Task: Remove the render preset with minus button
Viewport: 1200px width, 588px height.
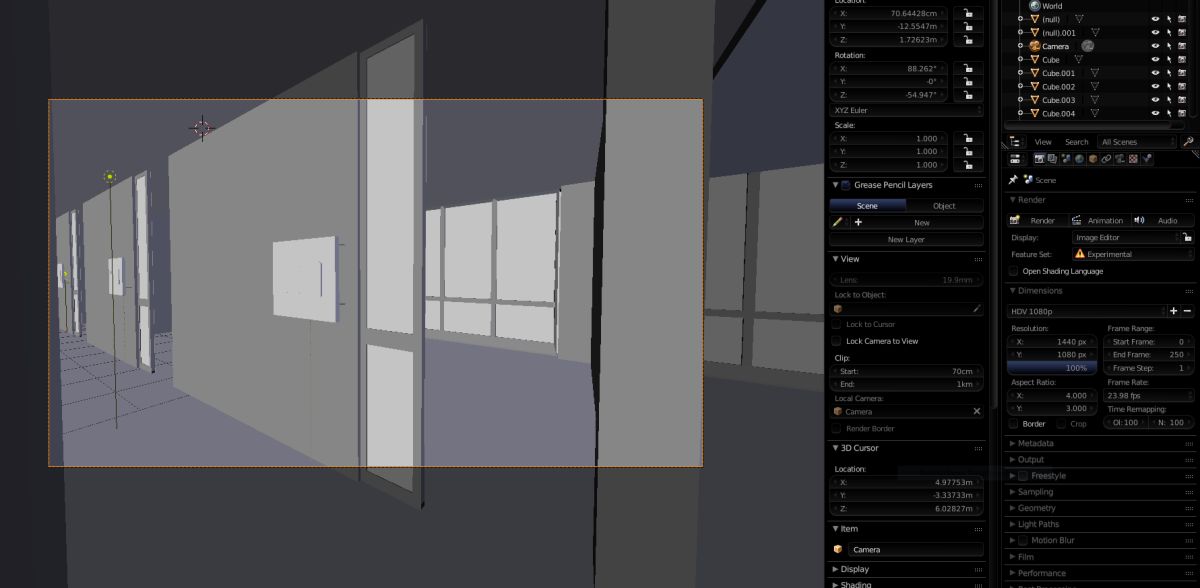Action: click(x=1187, y=311)
